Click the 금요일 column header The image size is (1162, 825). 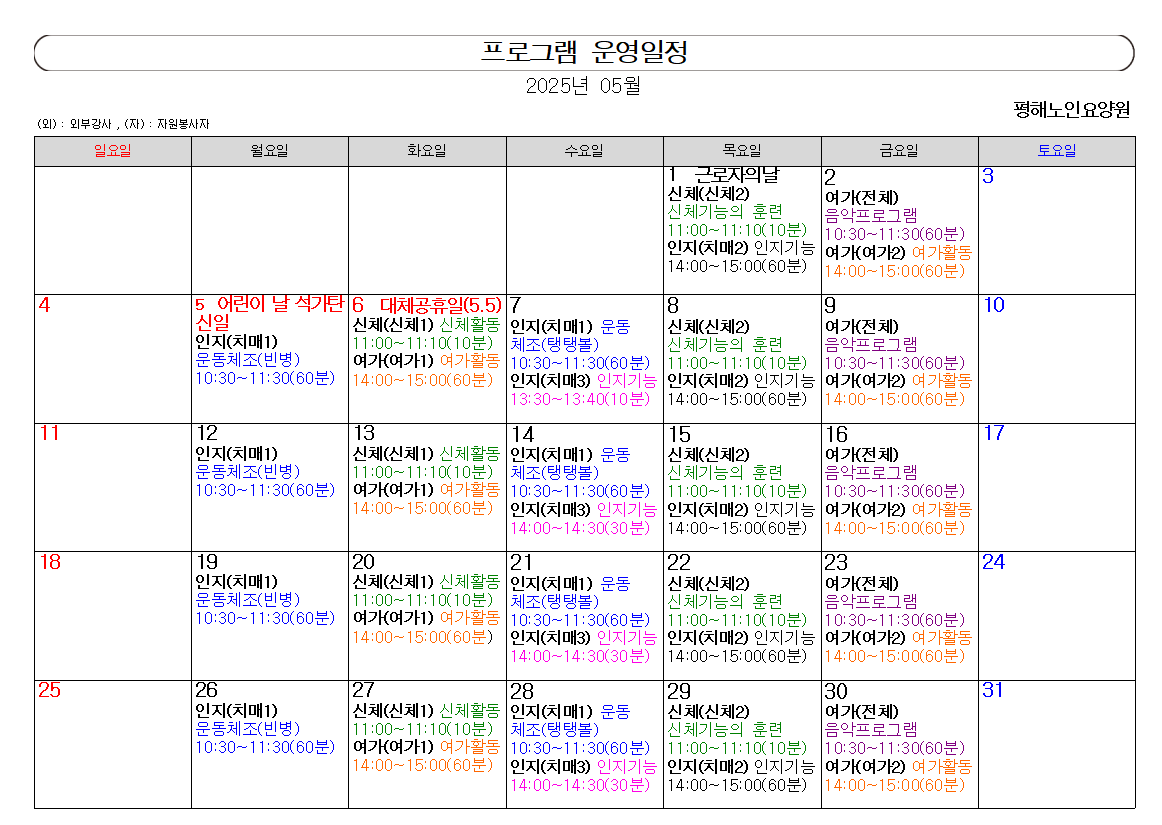[x=899, y=150]
